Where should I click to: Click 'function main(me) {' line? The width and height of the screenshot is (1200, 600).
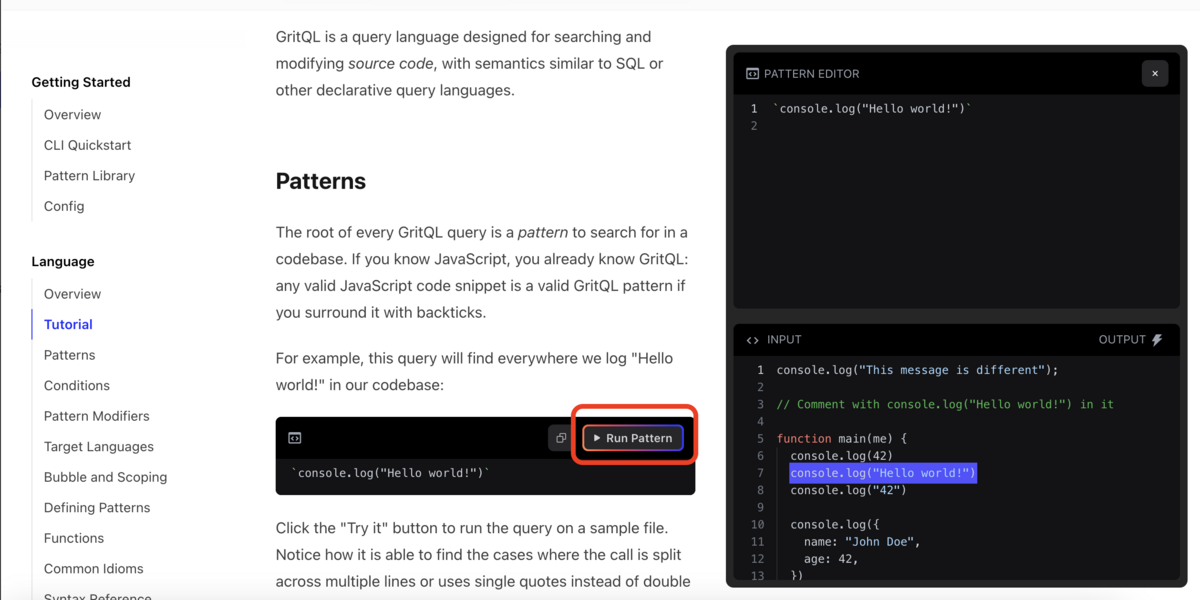tap(842, 438)
